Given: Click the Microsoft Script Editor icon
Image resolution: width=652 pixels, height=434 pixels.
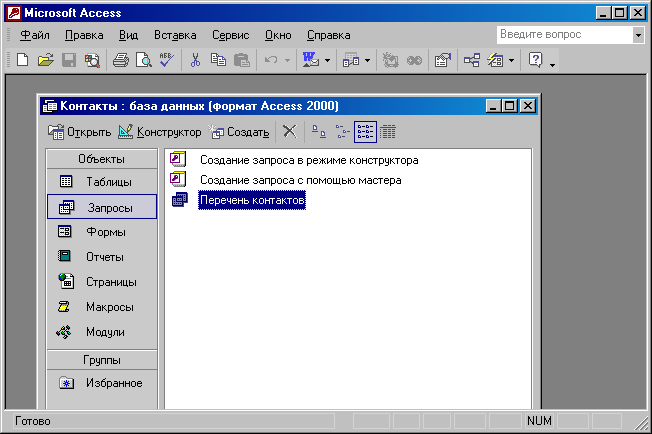Looking at the screenshot, I should tap(414, 60).
